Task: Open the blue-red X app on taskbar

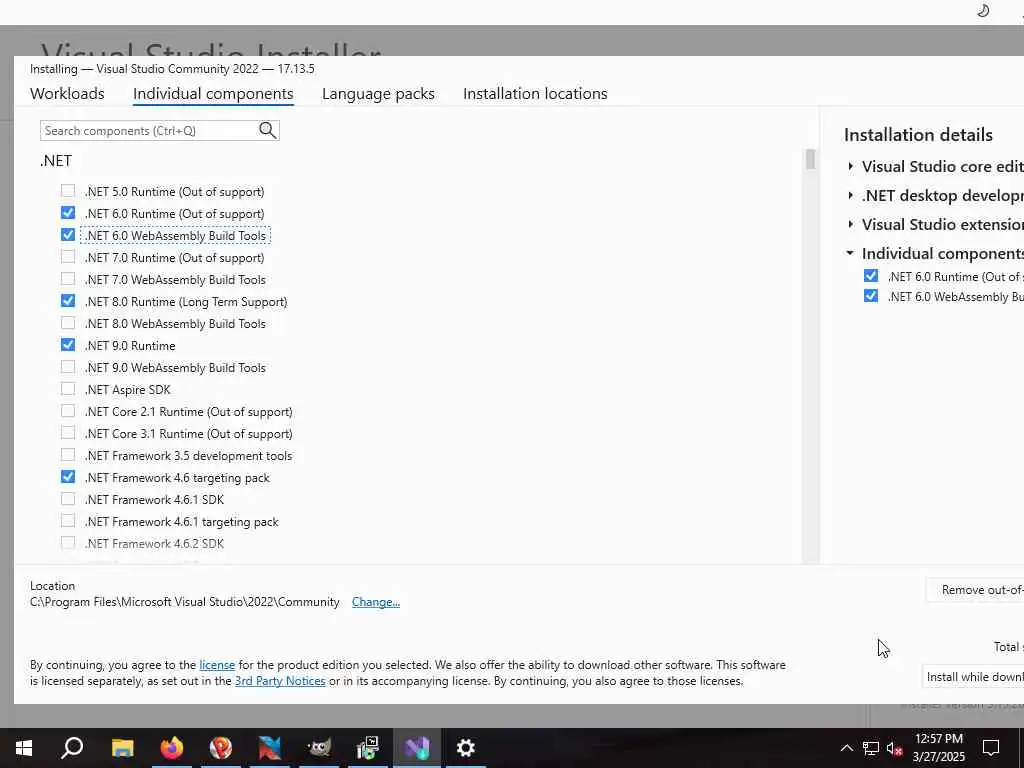Action: click(x=270, y=748)
